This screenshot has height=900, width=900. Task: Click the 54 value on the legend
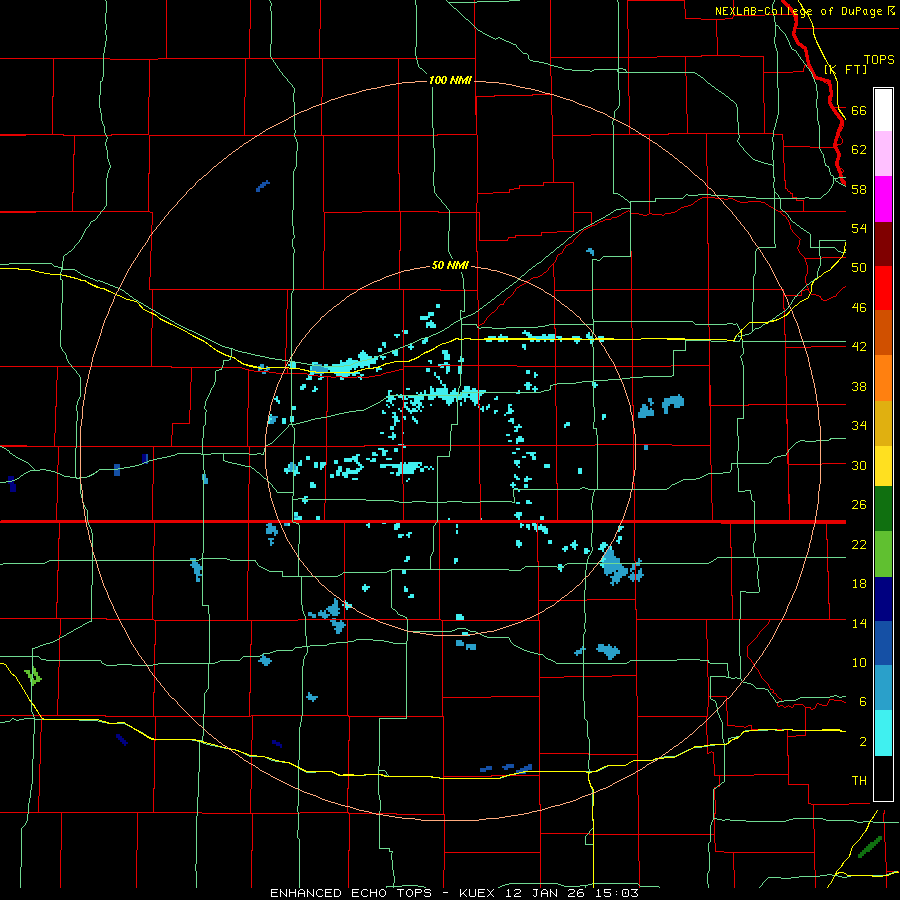(x=859, y=228)
